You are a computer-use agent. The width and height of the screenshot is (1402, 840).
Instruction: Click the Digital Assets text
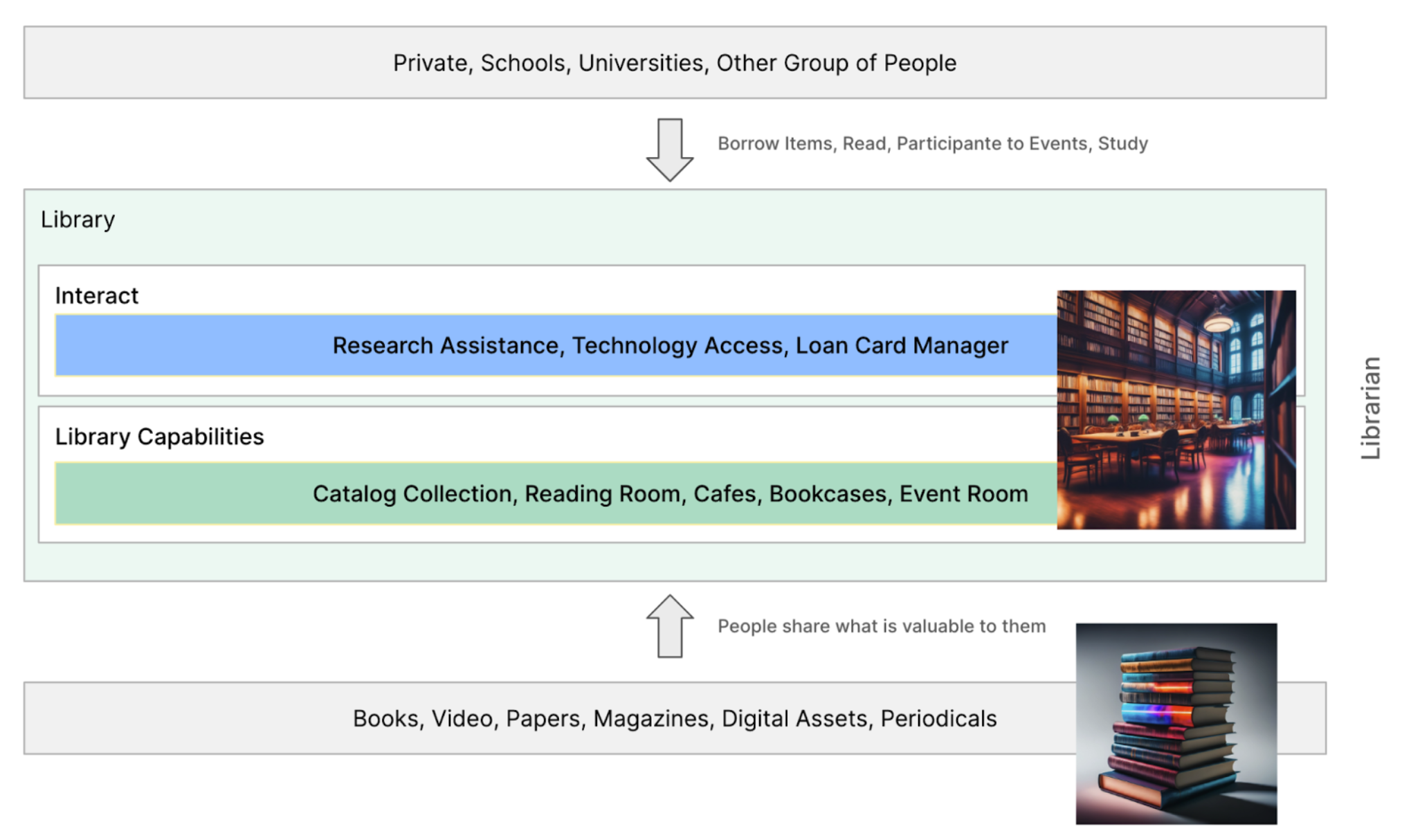[x=794, y=719]
